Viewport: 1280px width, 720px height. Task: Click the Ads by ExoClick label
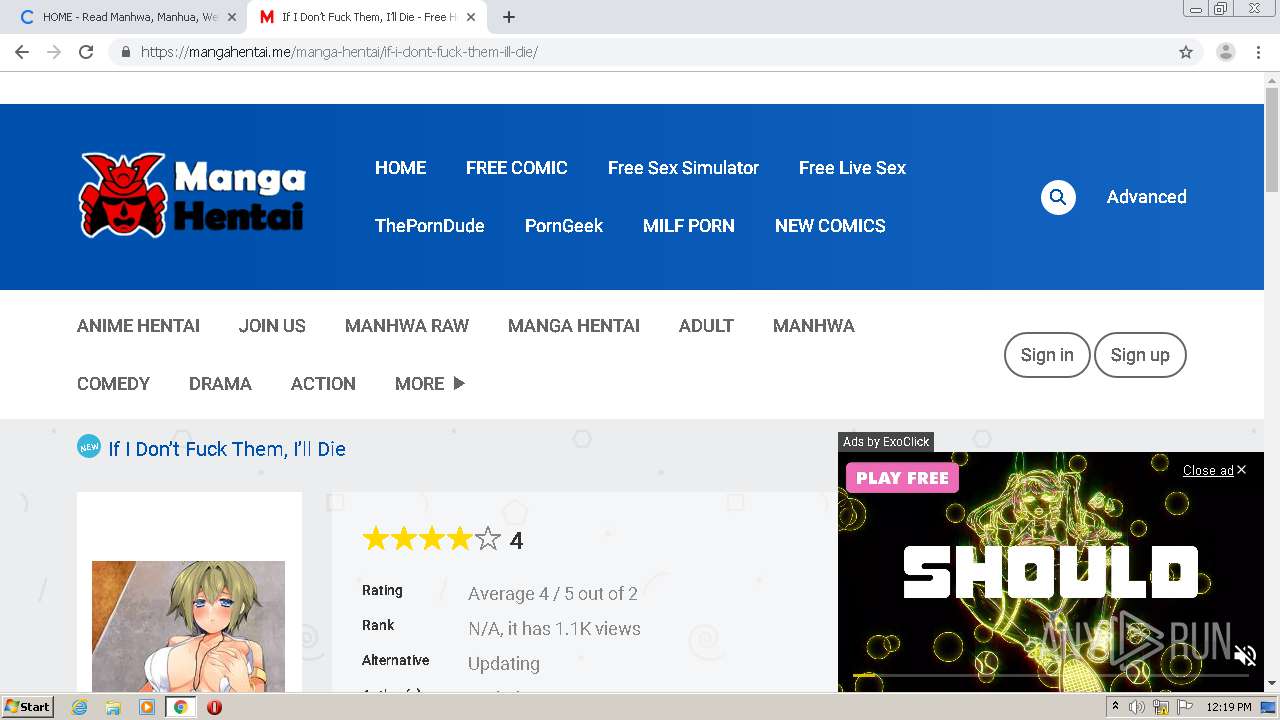click(886, 442)
